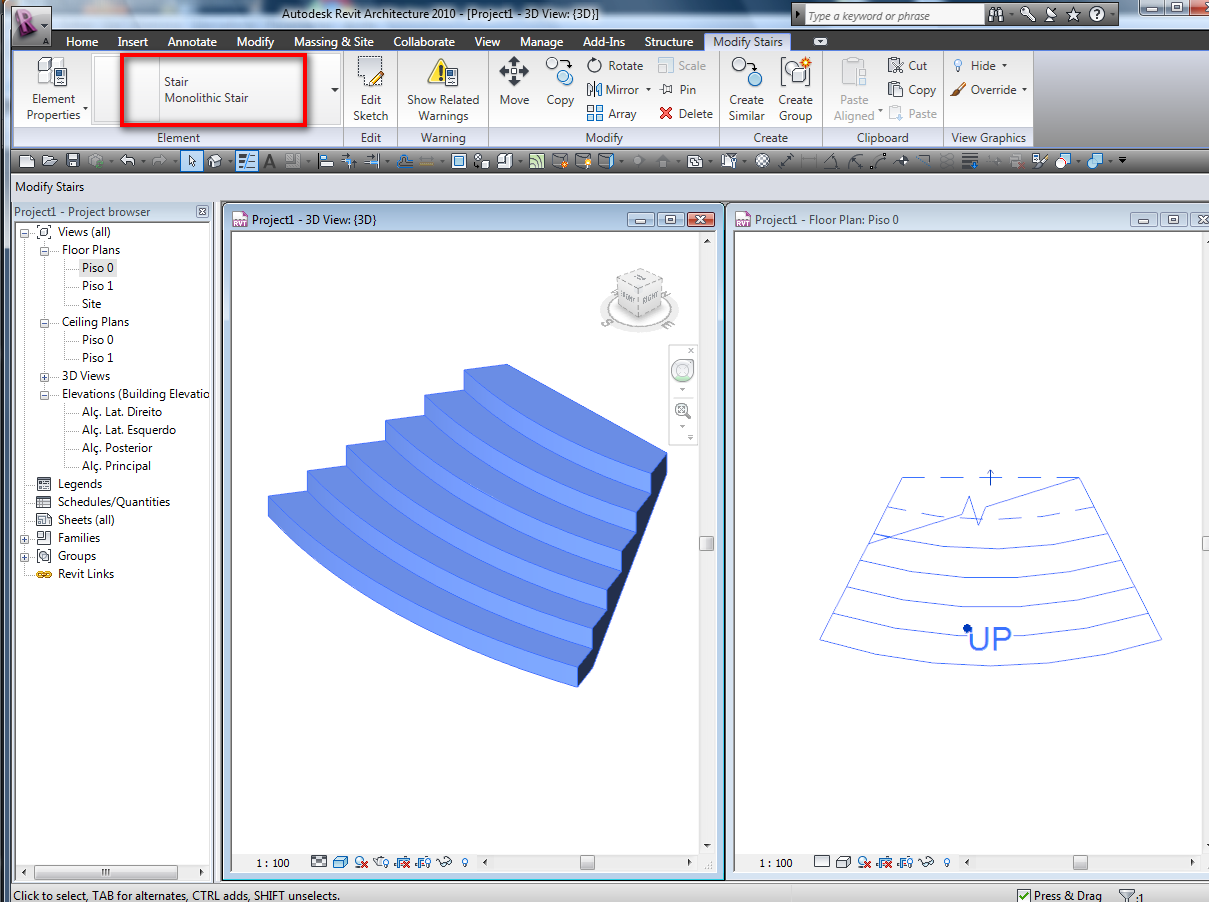The width and height of the screenshot is (1209, 902).
Task: Click the Favorites star icon in title bar
Action: tap(1073, 15)
